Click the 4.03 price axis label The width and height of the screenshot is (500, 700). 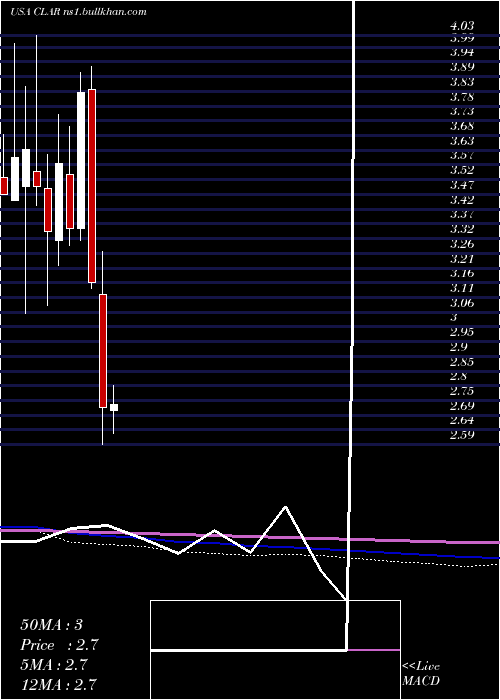[462, 26]
